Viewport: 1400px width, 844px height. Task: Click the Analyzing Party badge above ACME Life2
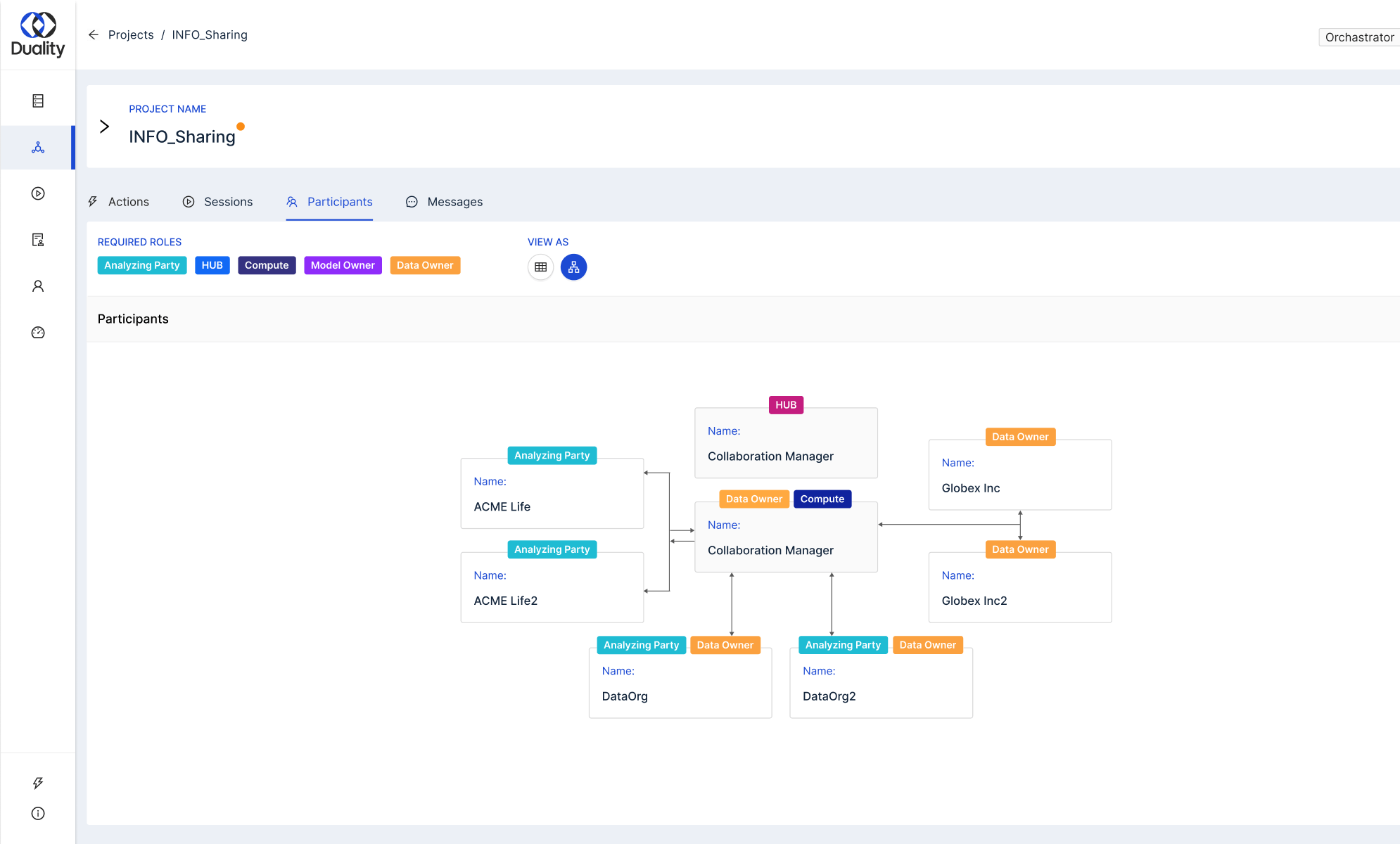point(552,549)
